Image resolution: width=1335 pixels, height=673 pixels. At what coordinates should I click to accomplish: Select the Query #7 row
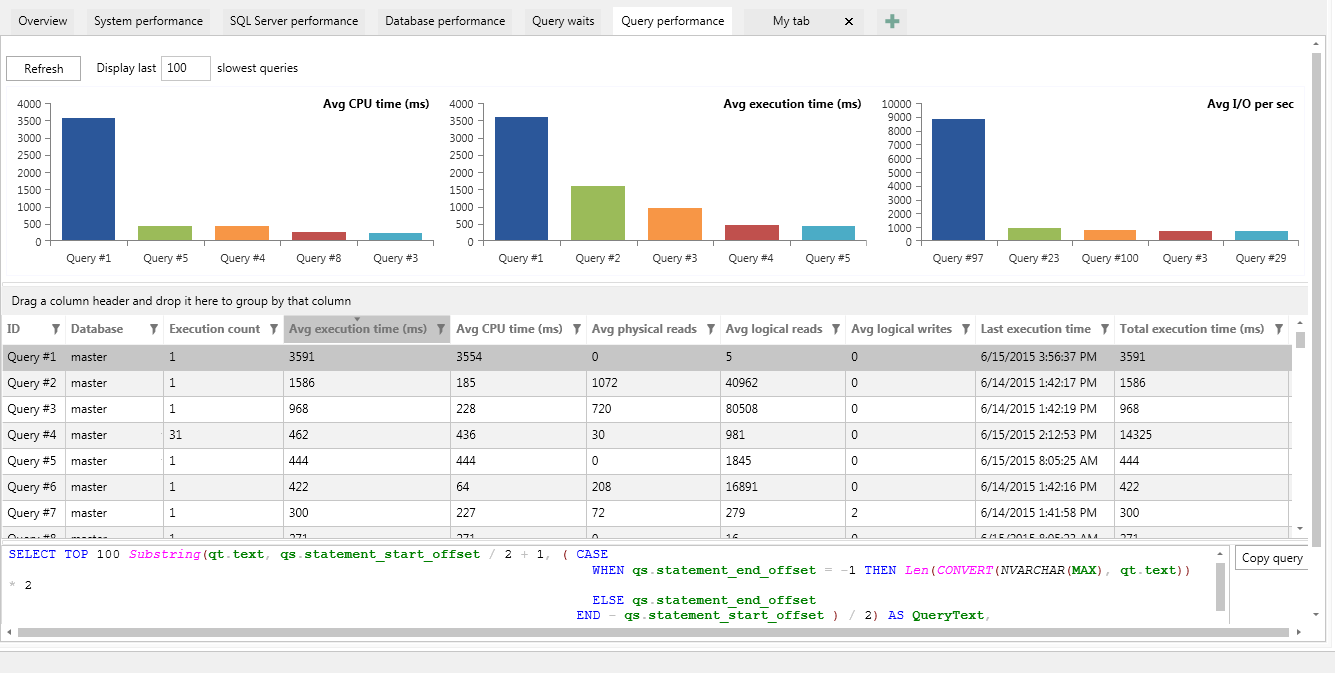(x=646, y=513)
